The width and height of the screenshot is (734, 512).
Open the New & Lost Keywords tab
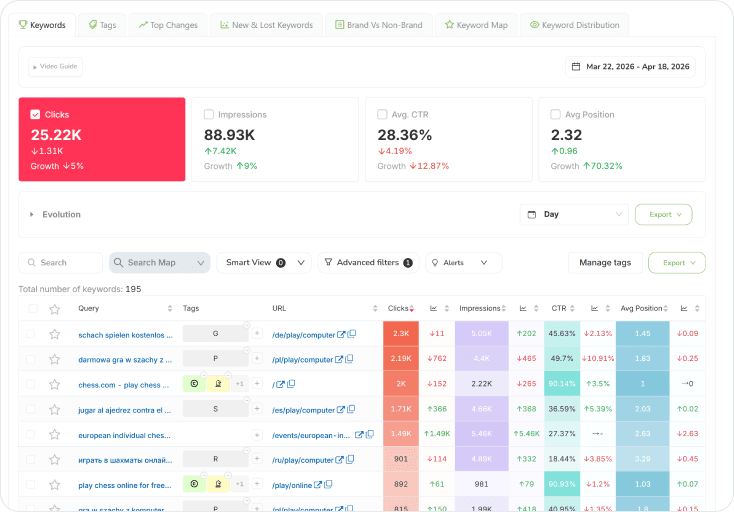point(266,25)
